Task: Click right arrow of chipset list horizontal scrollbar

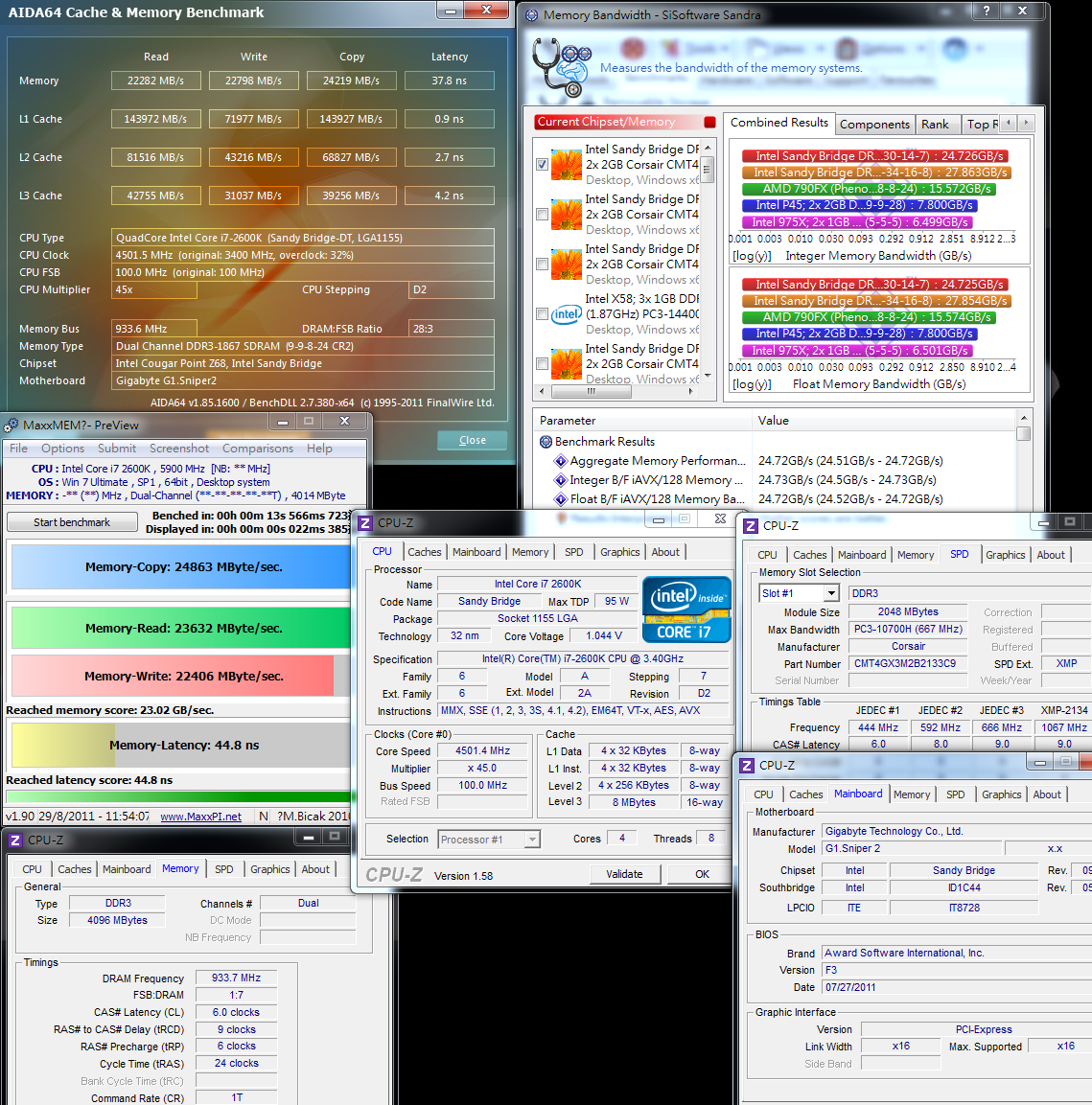Action: (691, 391)
